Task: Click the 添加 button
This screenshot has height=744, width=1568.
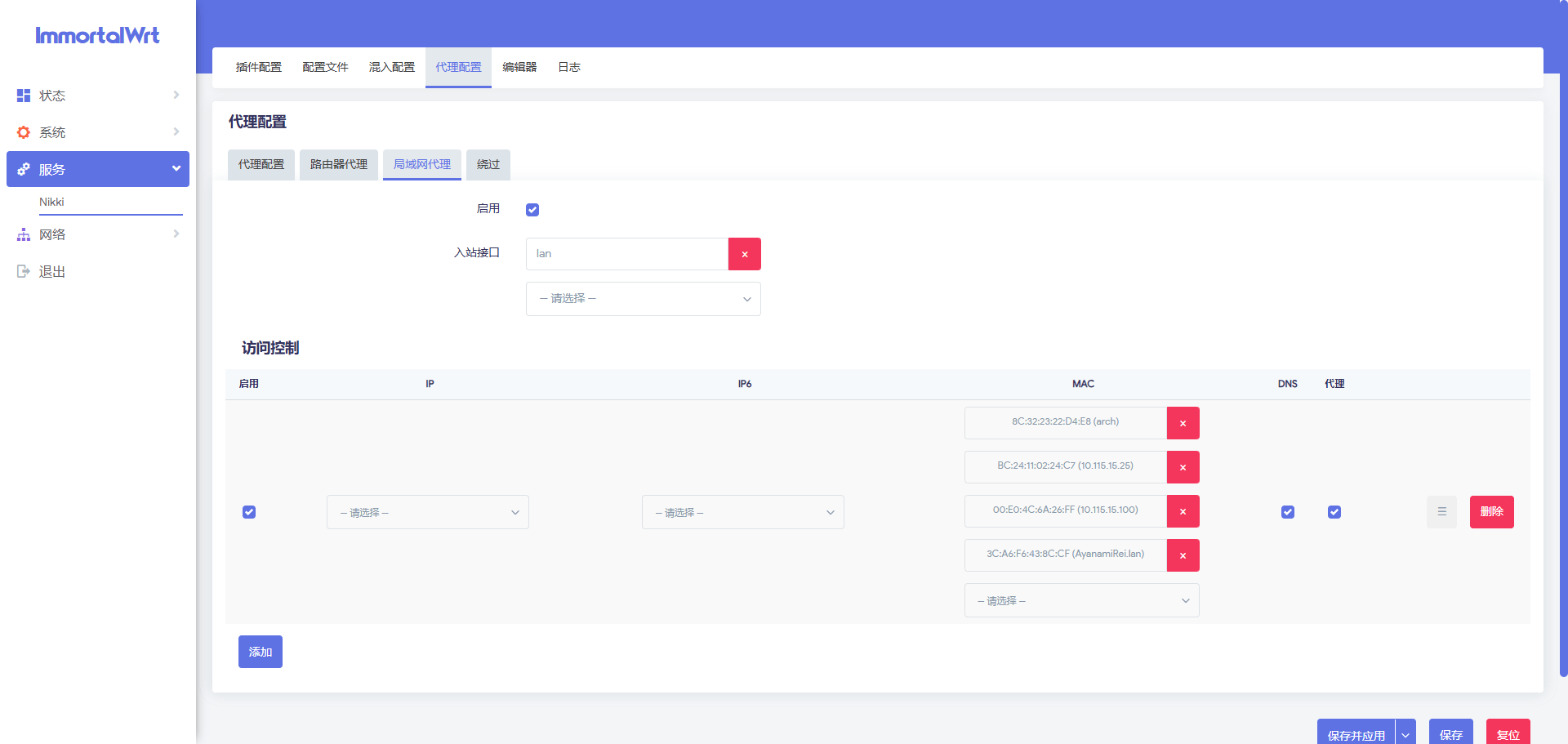Action: click(261, 652)
